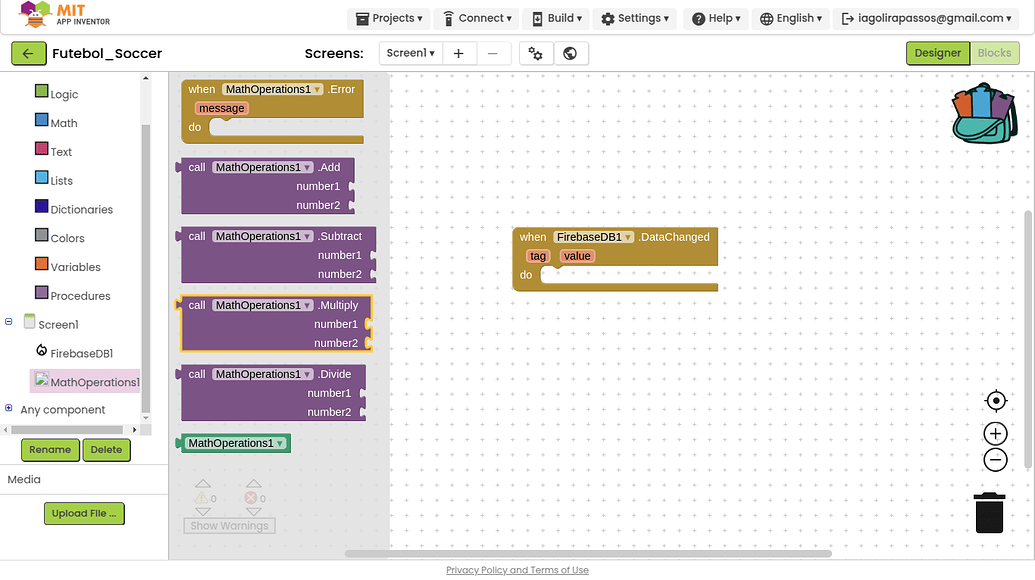Click the backpack icon in workspace
This screenshot has height=580, width=1035.
(x=984, y=114)
